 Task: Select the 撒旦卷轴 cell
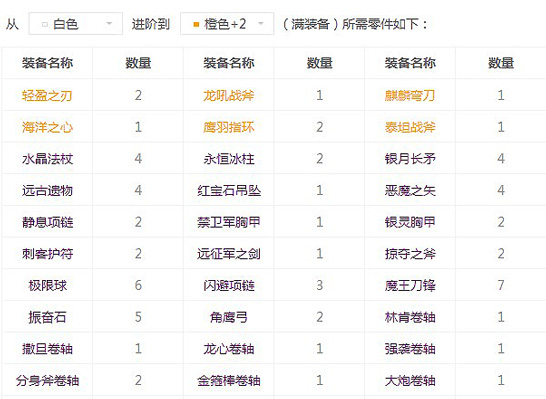tap(47, 349)
